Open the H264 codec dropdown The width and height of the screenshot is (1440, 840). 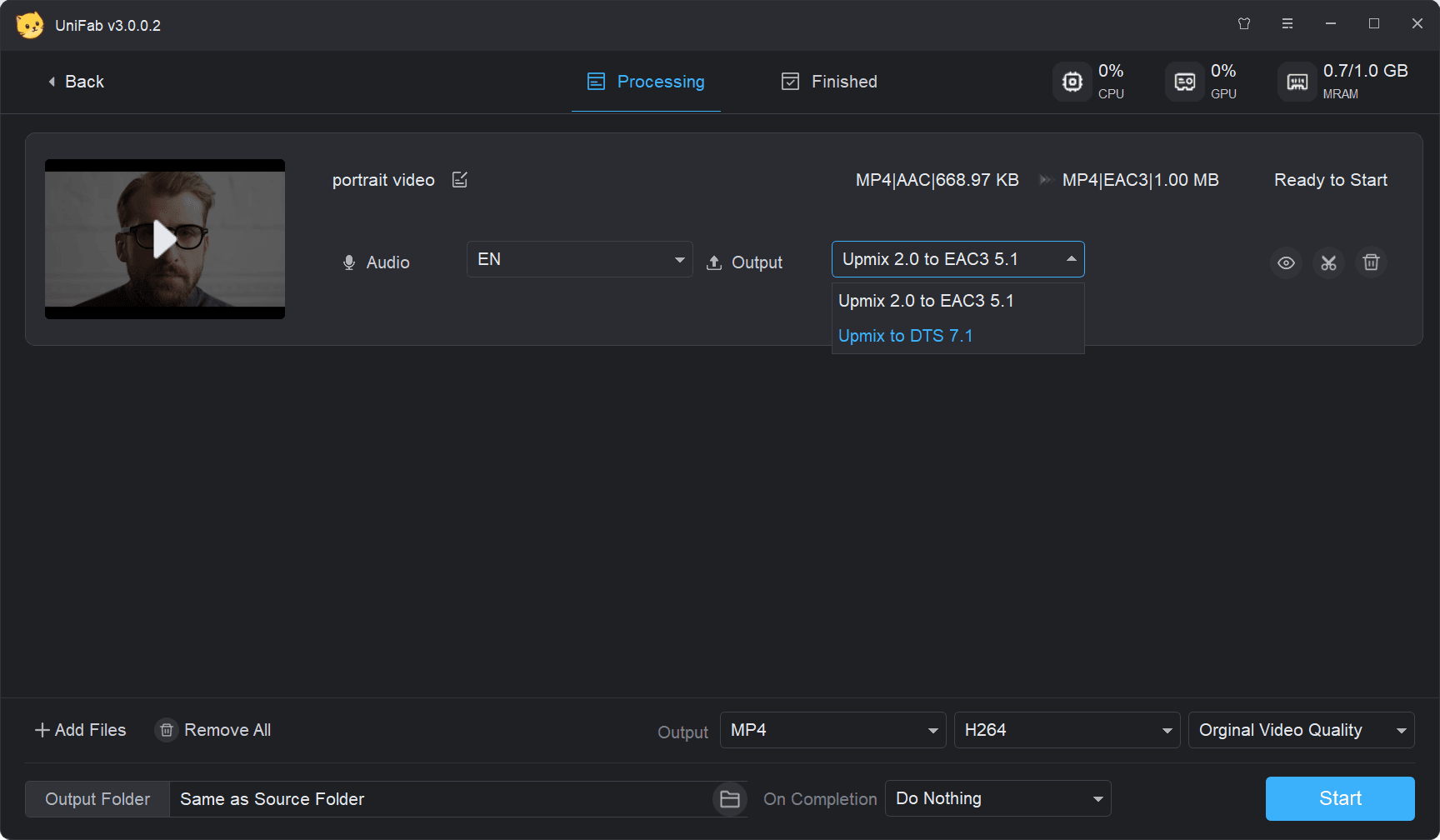click(x=1067, y=730)
